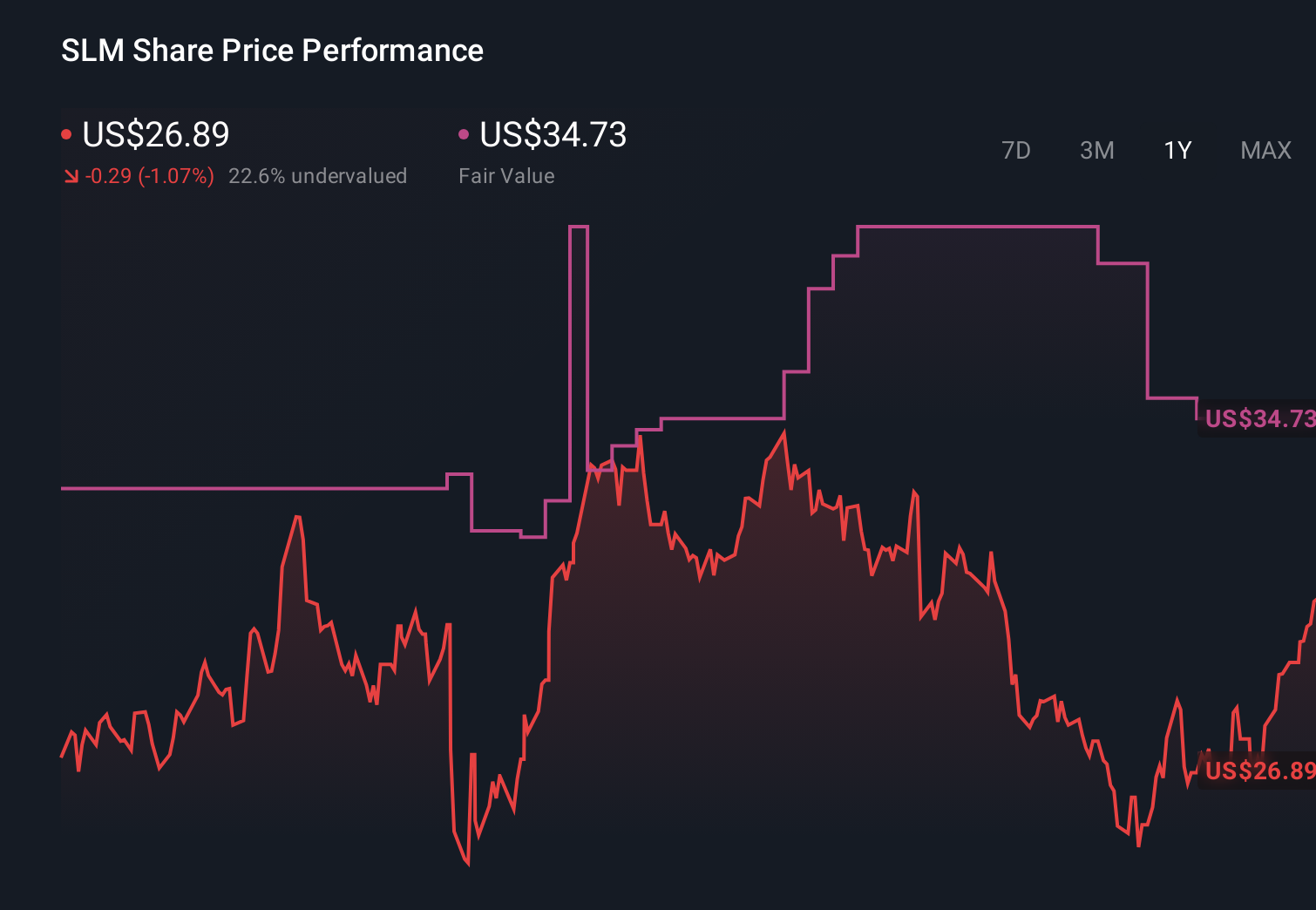
Task: Switch to the 3M time range
Action: coord(1096,150)
